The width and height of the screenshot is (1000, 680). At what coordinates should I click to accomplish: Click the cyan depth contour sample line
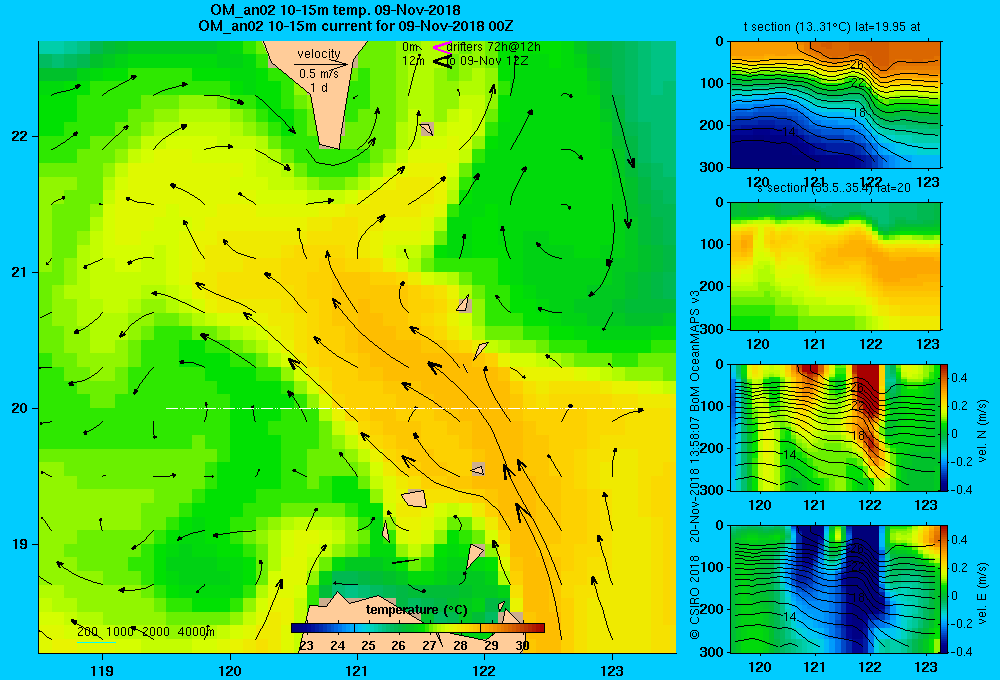point(97,642)
